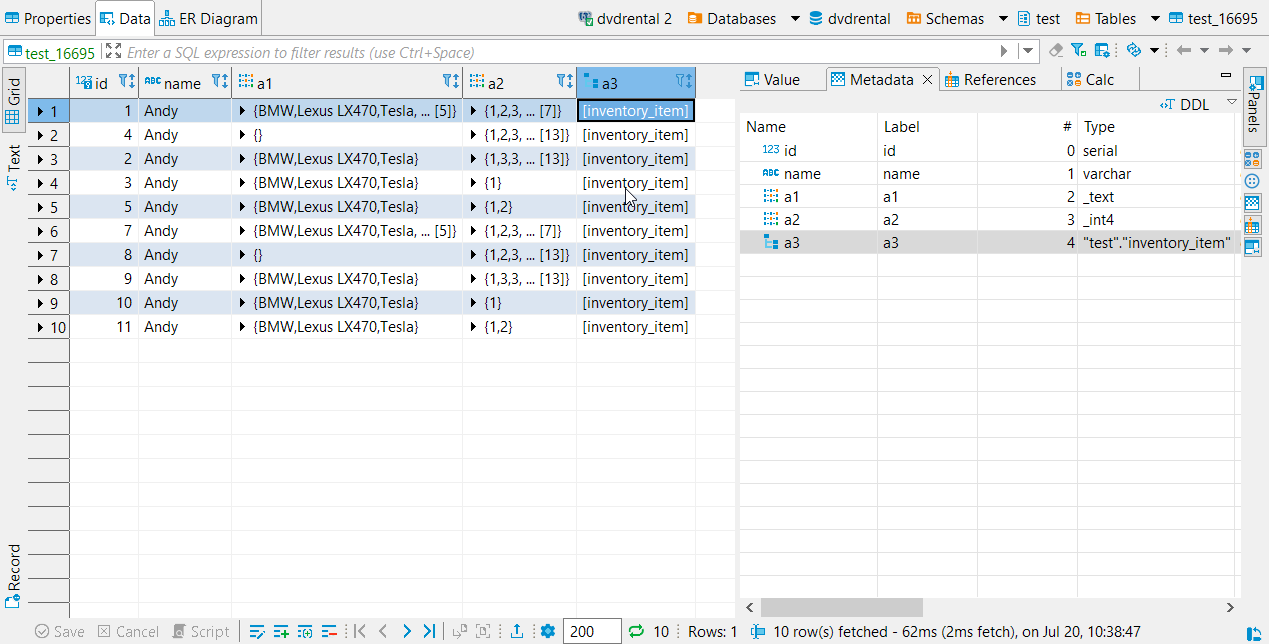Image resolution: width=1269 pixels, height=644 pixels.
Task: Toggle sort/filter on a1 column
Action: tap(451, 82)
